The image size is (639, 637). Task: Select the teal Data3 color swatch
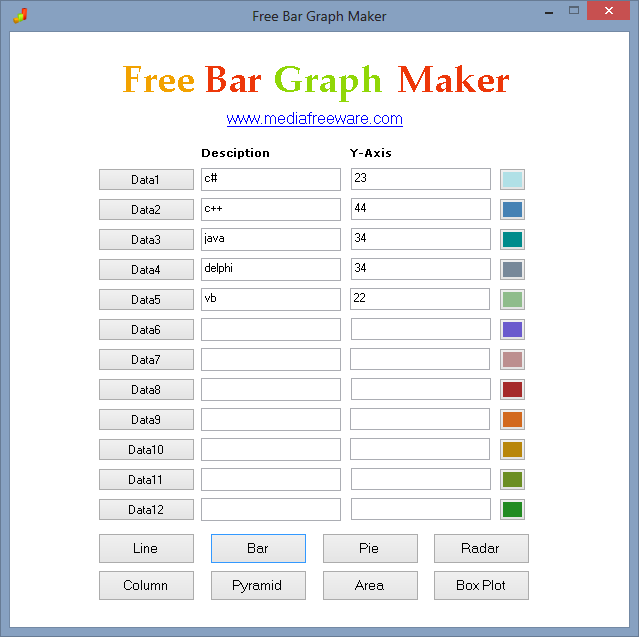[x=512, y=240]
